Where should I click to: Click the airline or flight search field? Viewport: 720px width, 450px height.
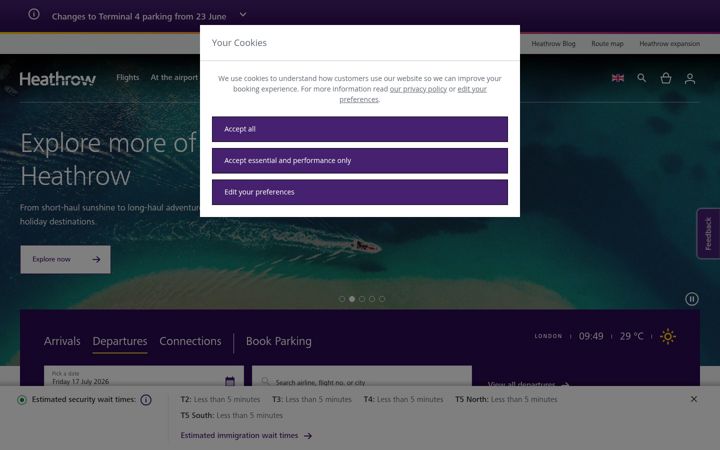pyautogui.click(x=362, y=377)
